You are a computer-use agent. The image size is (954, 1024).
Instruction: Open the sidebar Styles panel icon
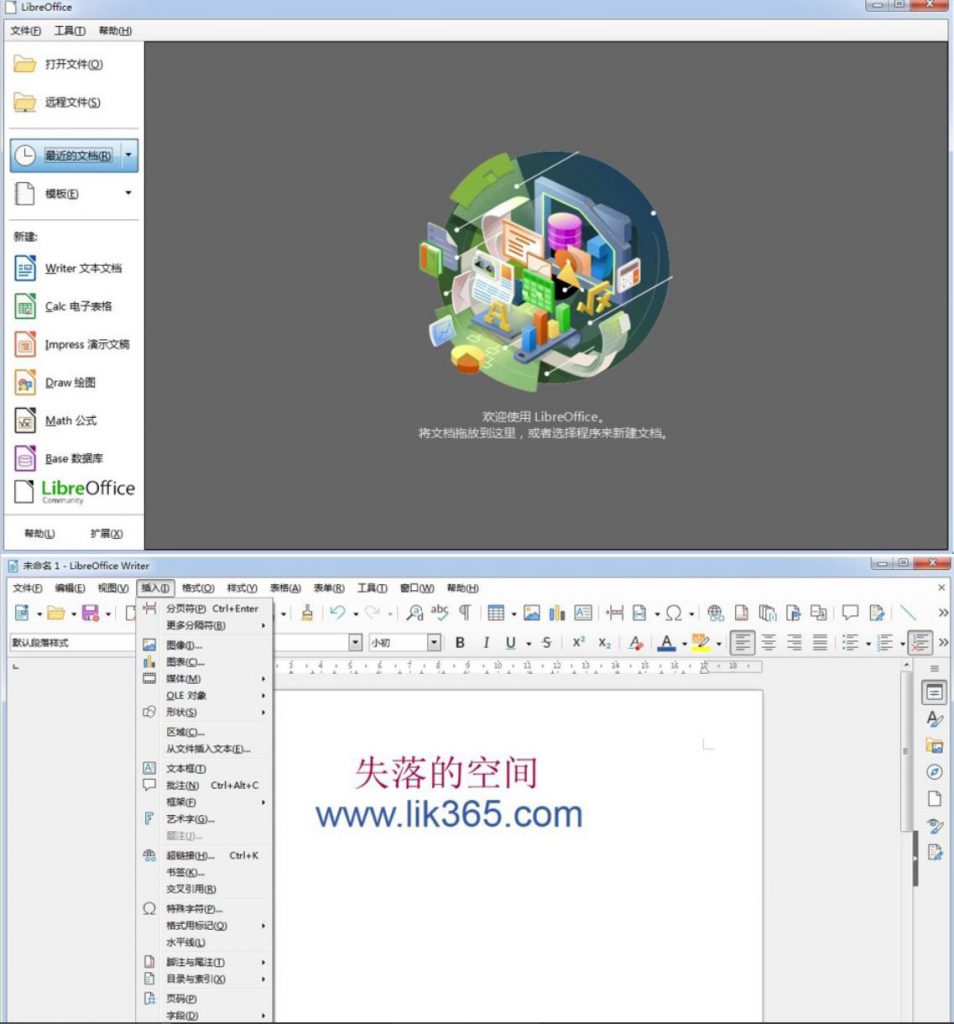point(934,719)
